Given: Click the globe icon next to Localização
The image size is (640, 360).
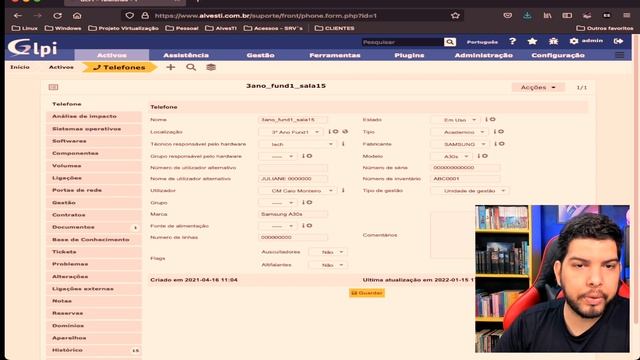Looking at the screenshot, I should click(x=345, y=131).
